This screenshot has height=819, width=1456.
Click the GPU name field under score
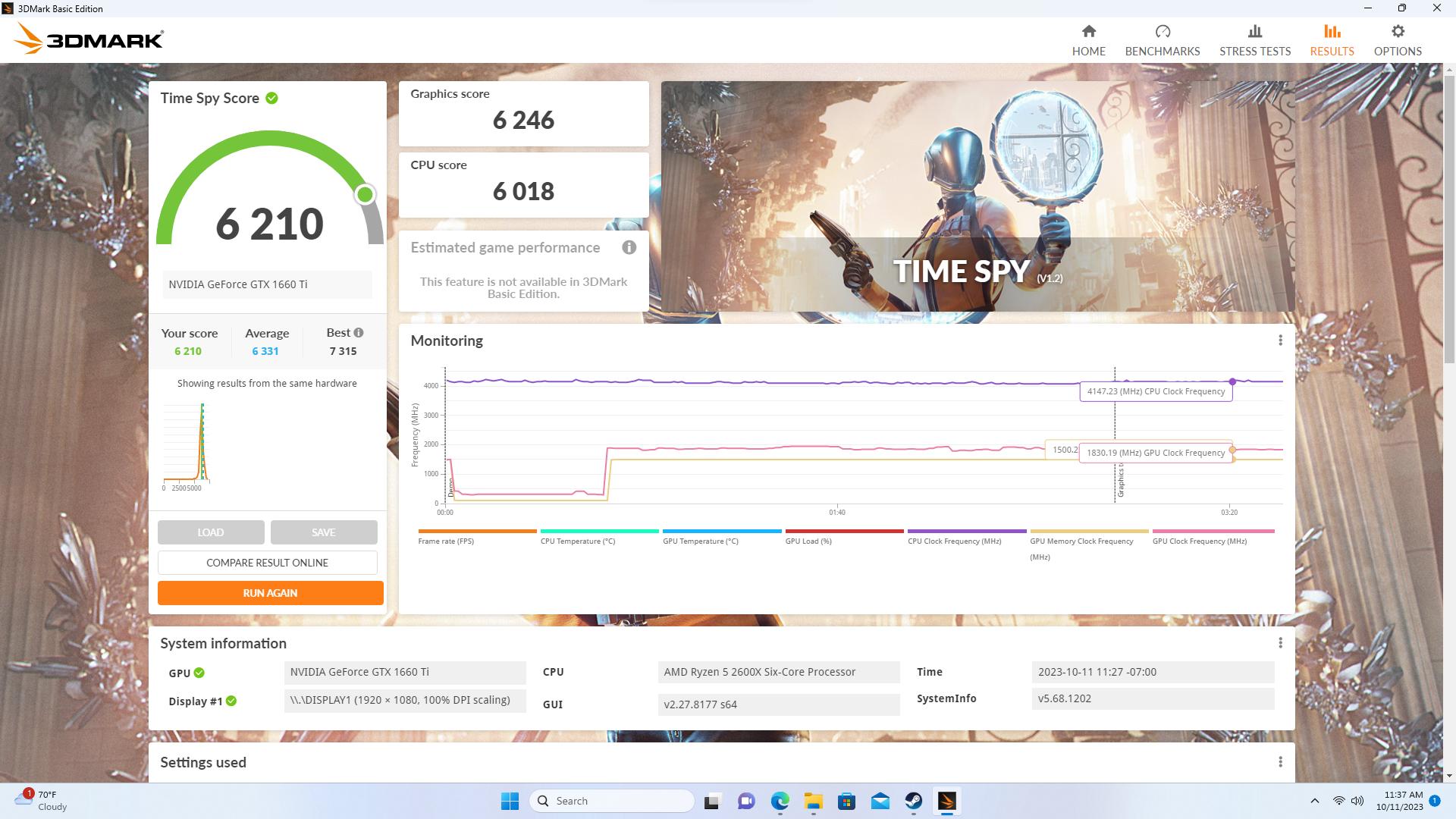(x=267, y=284)
